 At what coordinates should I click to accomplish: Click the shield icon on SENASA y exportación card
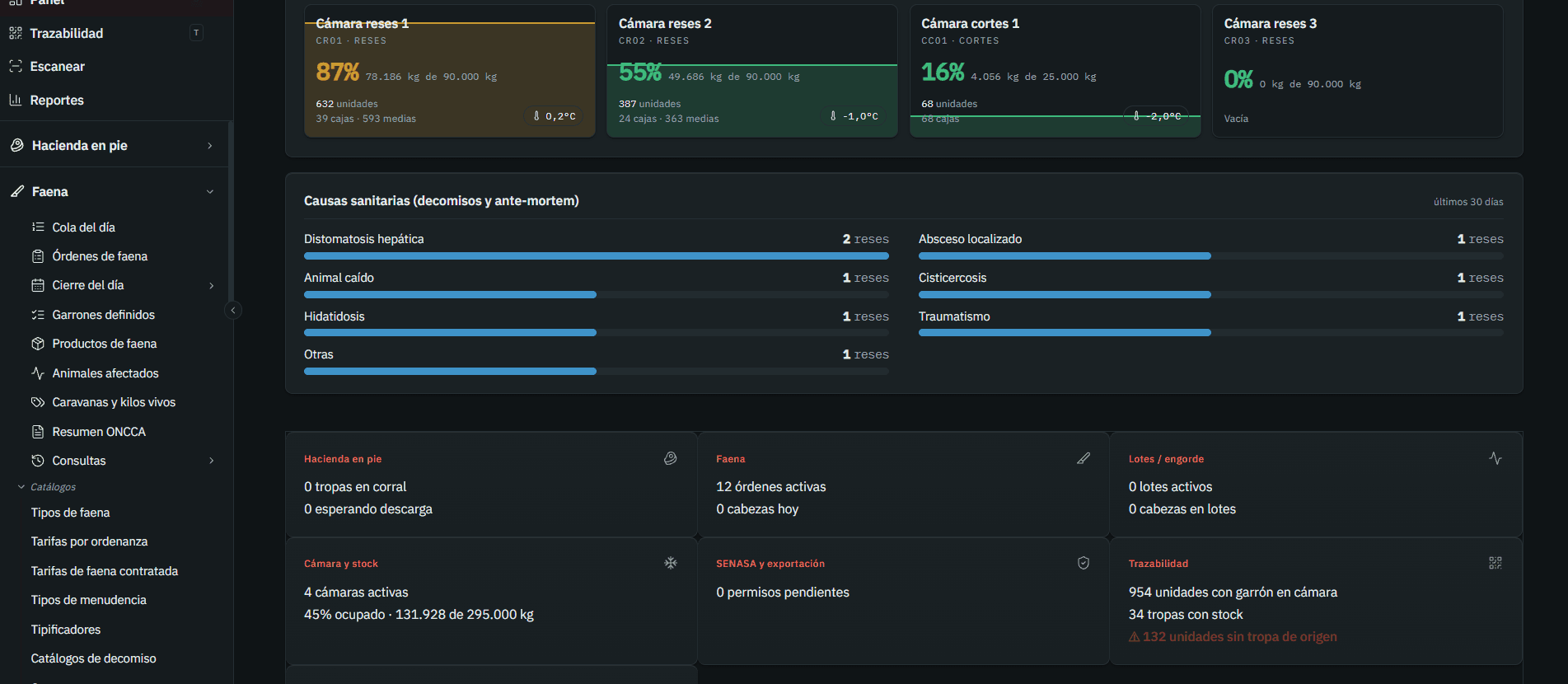(1084, 563)
